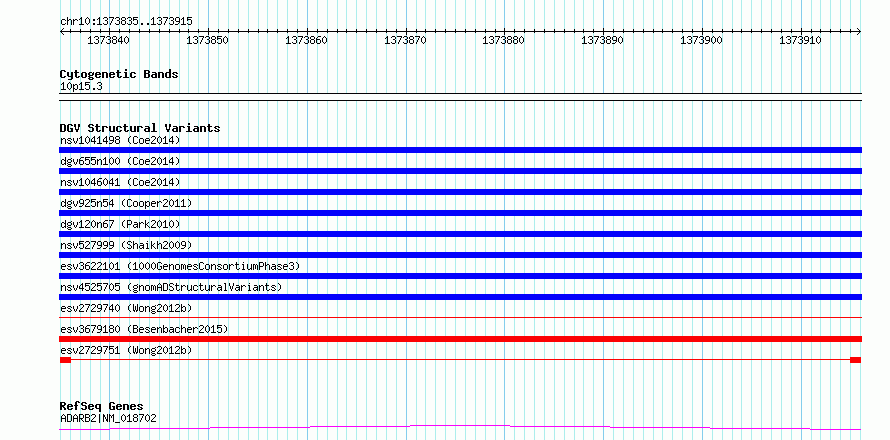The height and width of the screenshot is (440, 890).
Task: Click the blue bar under dgv925n54
Action: click(460, 213)
